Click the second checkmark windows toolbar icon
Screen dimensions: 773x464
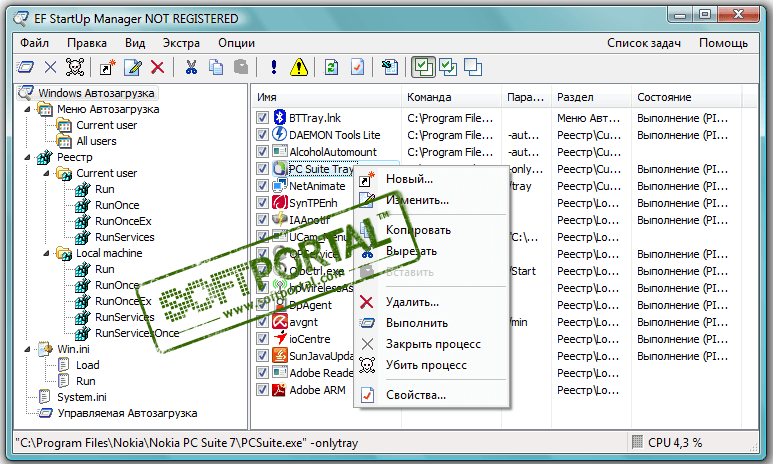pos(448,67)
